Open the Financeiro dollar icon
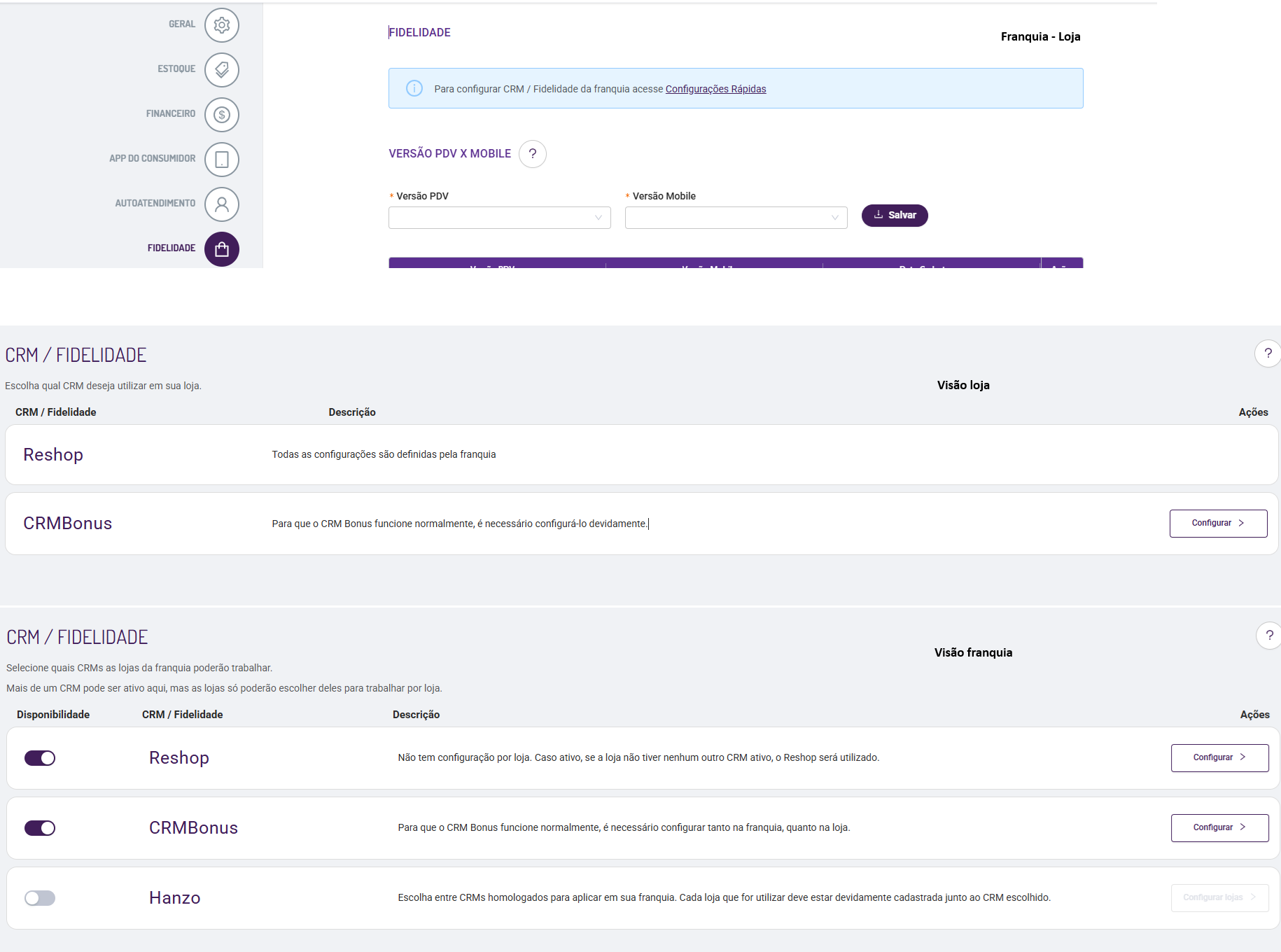1281x952 pixels. [222, 115]
